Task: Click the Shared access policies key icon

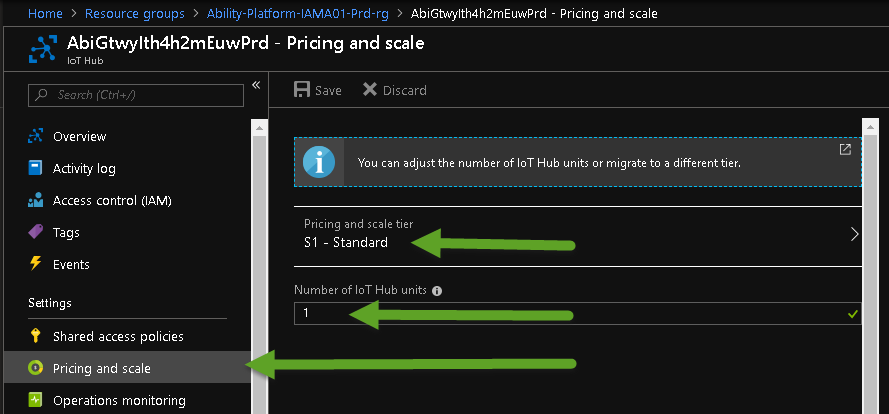Action: (x=36, y=336)
